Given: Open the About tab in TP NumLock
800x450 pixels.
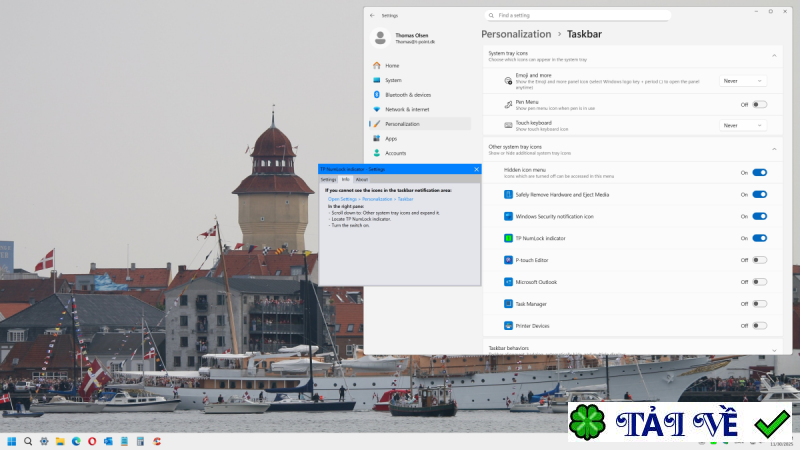Looking at the screenshot, I should 362,180.
